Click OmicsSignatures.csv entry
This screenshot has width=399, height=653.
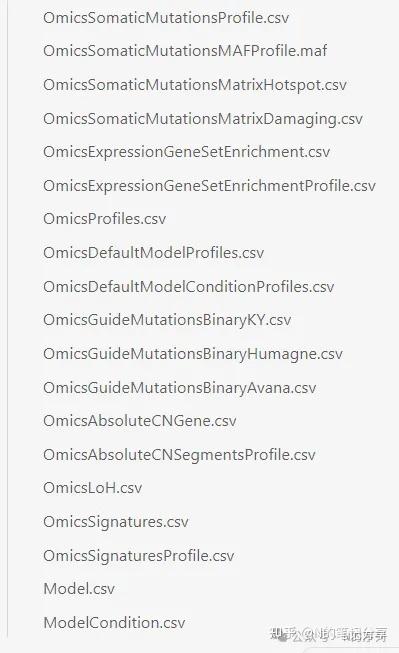point(116,522)
